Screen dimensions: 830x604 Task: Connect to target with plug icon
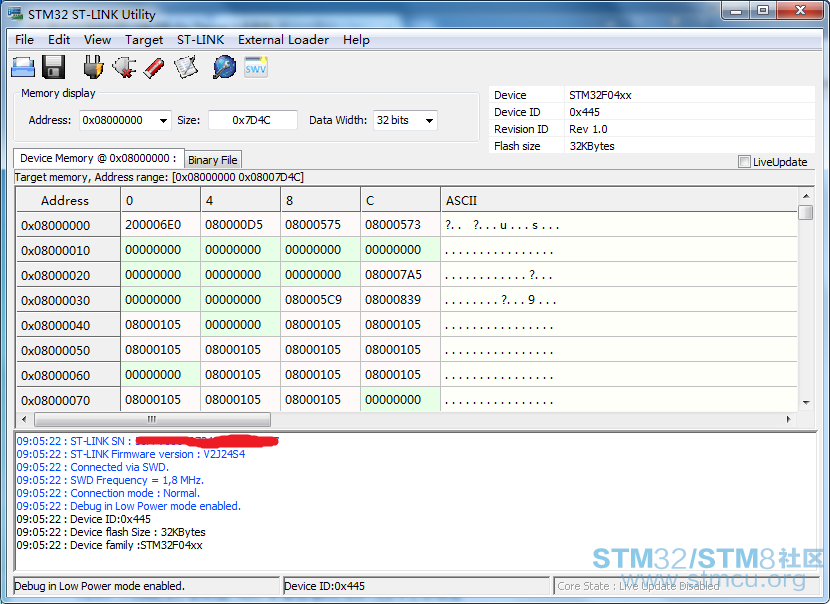94,68
